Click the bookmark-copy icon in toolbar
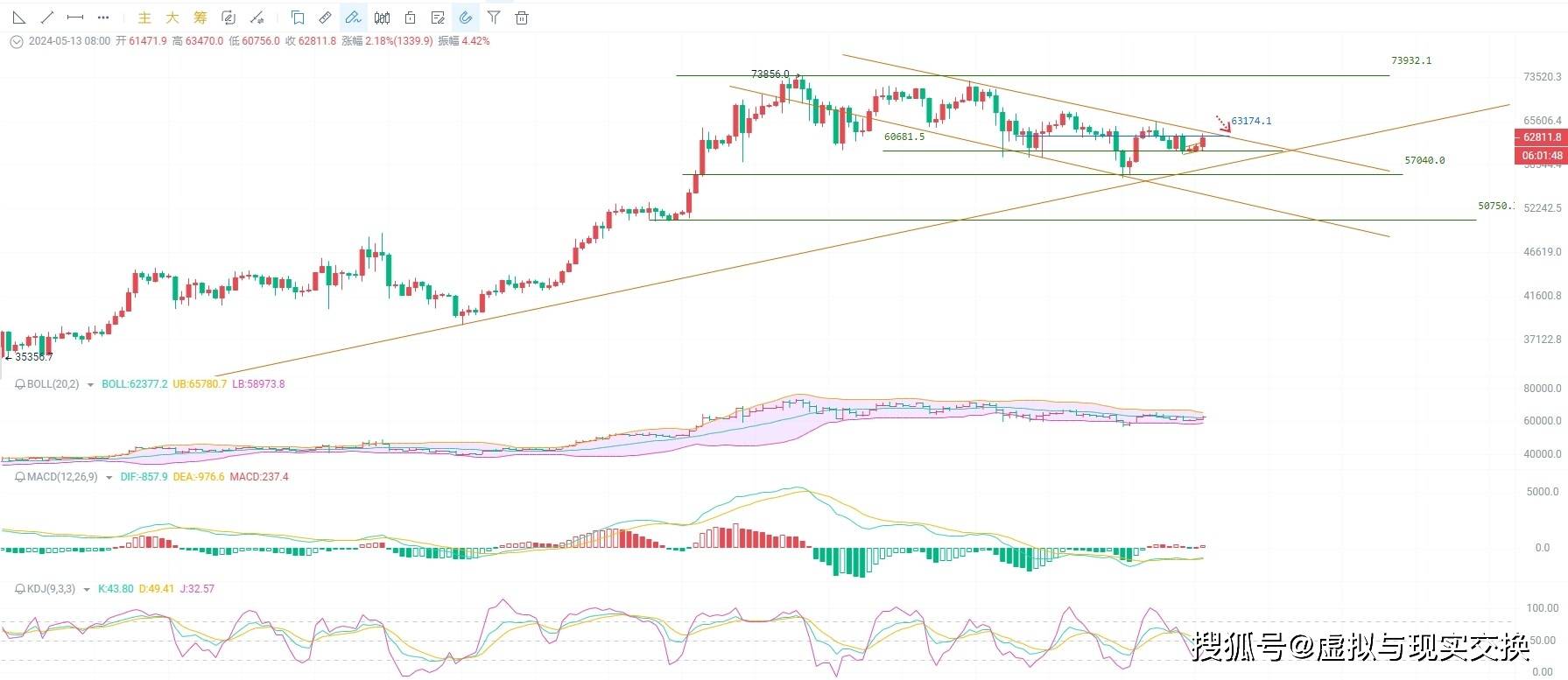The height and width of the screenshot is (680, 1568). (298, 18)
